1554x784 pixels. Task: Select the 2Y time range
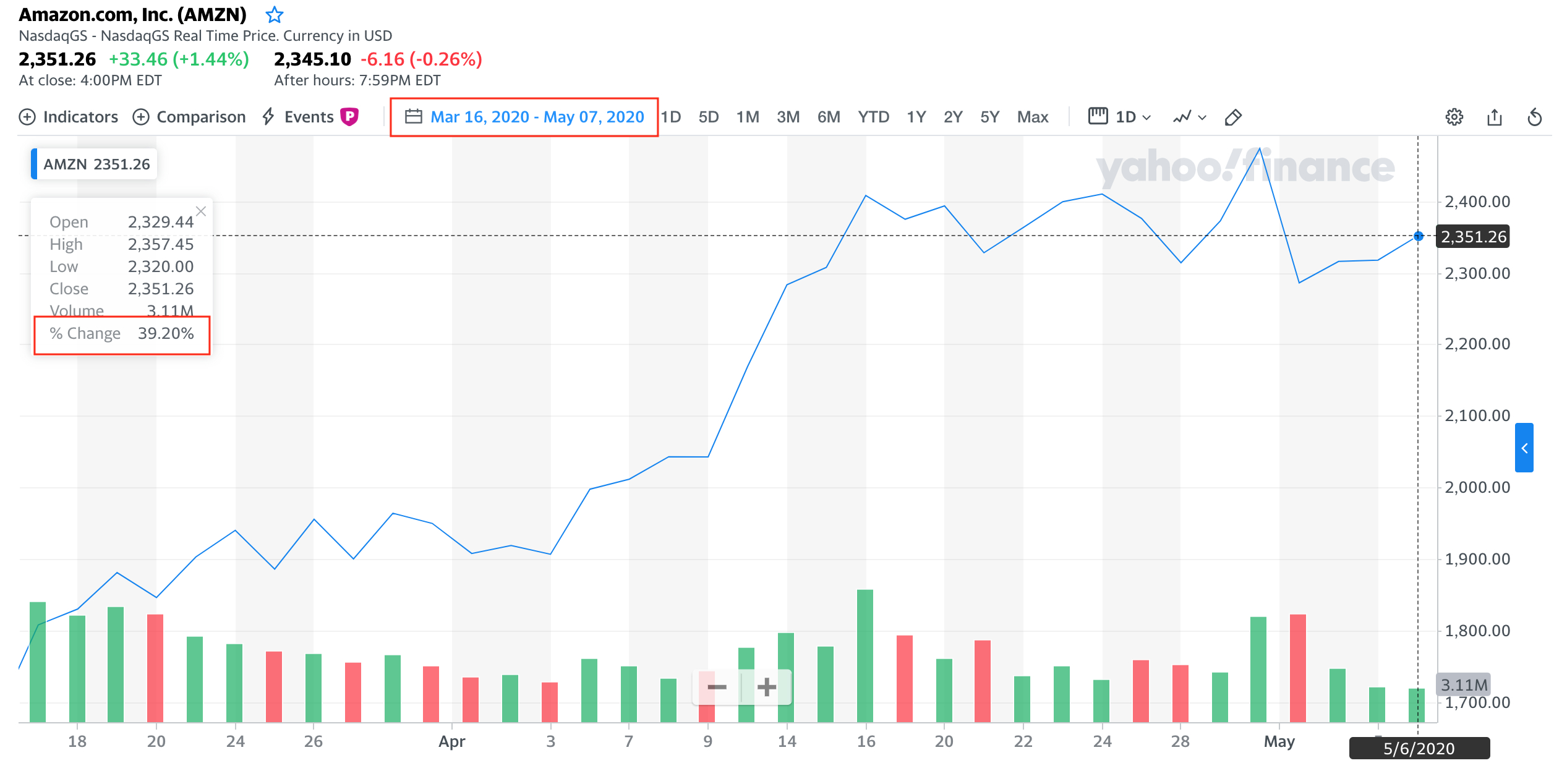[953, 117]
